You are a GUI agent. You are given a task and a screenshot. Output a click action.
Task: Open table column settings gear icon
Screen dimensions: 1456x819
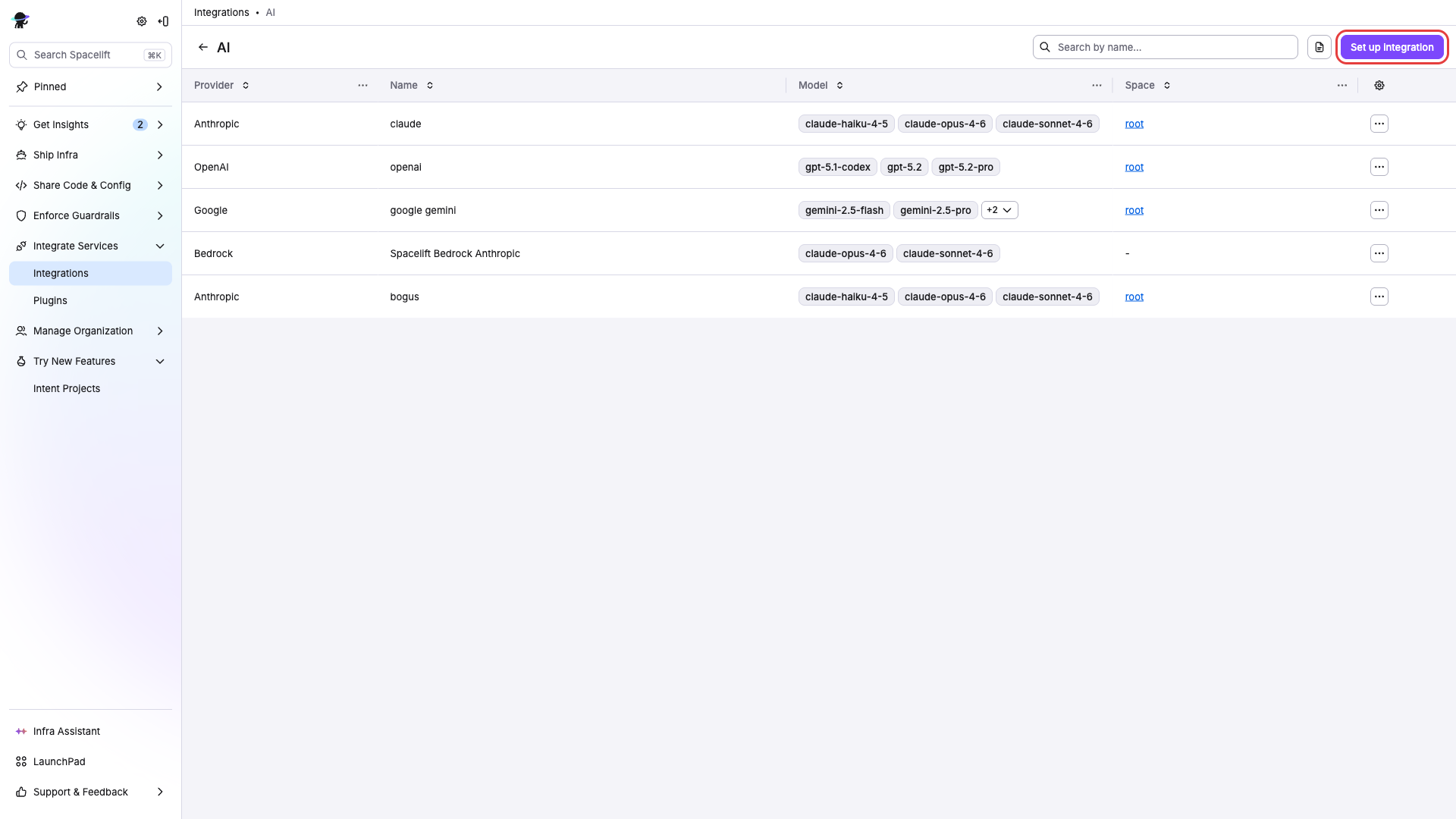click(x=1379, y=85)
